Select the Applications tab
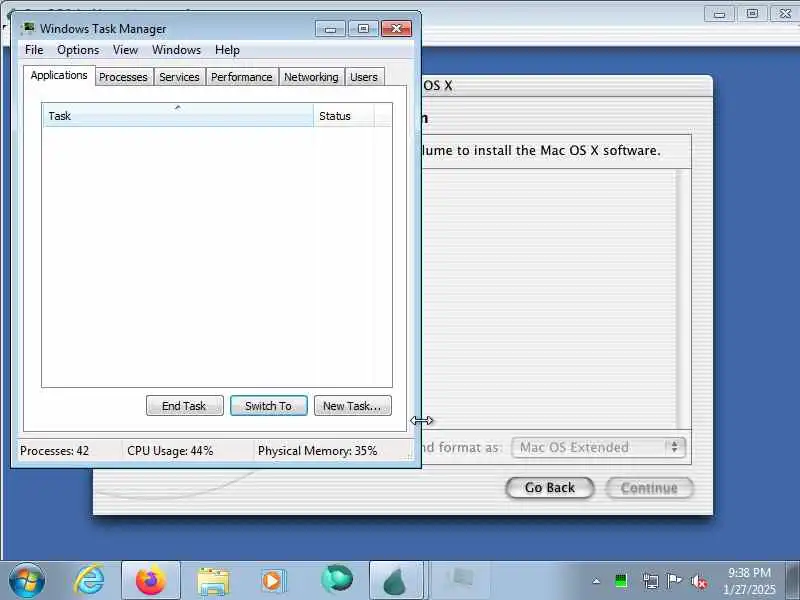Viewport: 800px width, 600px height. coord(59,76)
